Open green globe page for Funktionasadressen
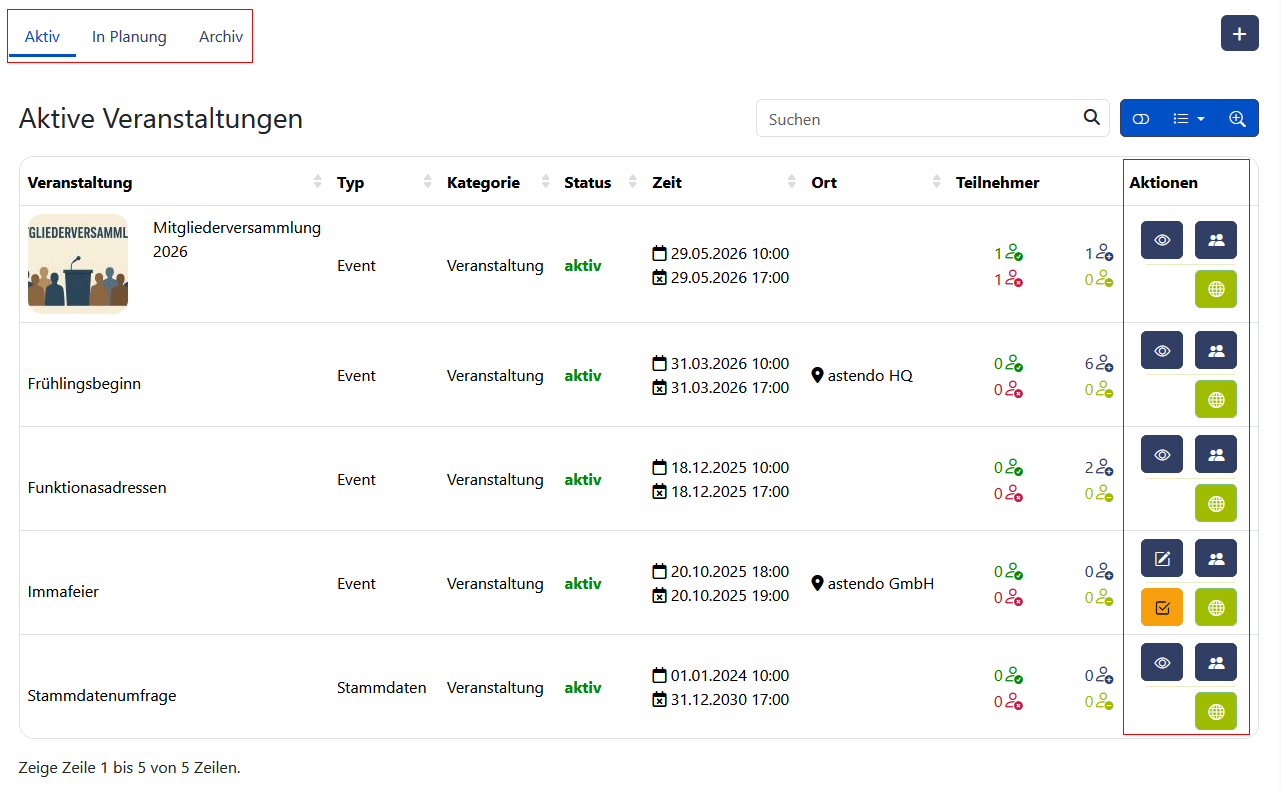The image size is (1281, 791). [x=1216, y=503]
